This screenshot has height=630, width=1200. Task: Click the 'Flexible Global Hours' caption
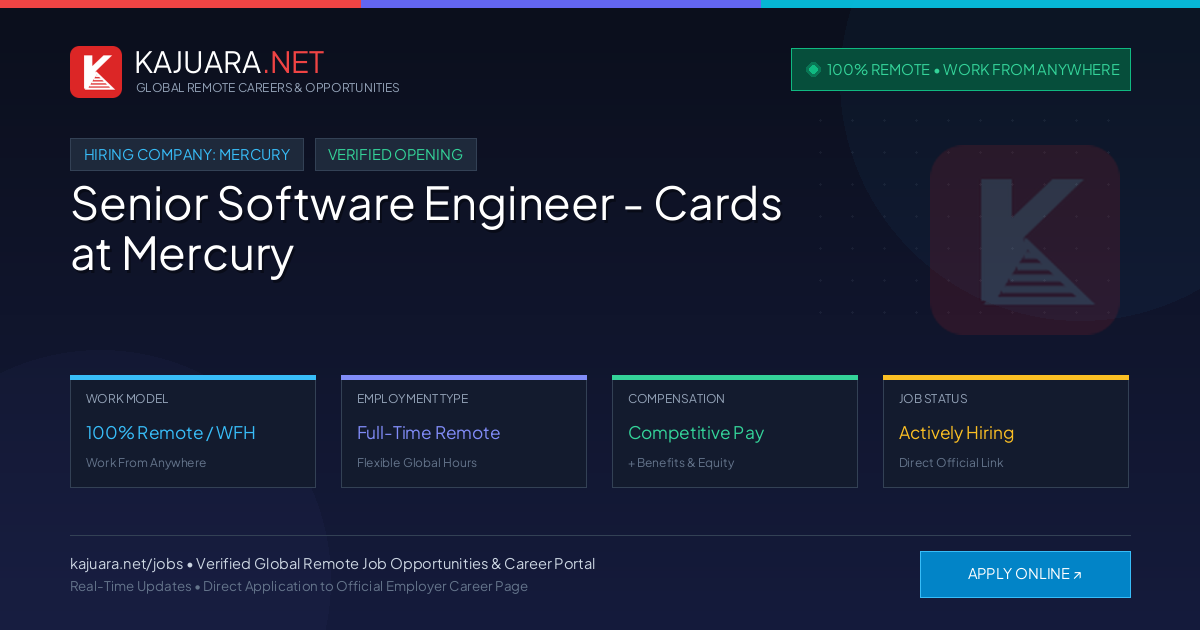click(x=417, y=463)
